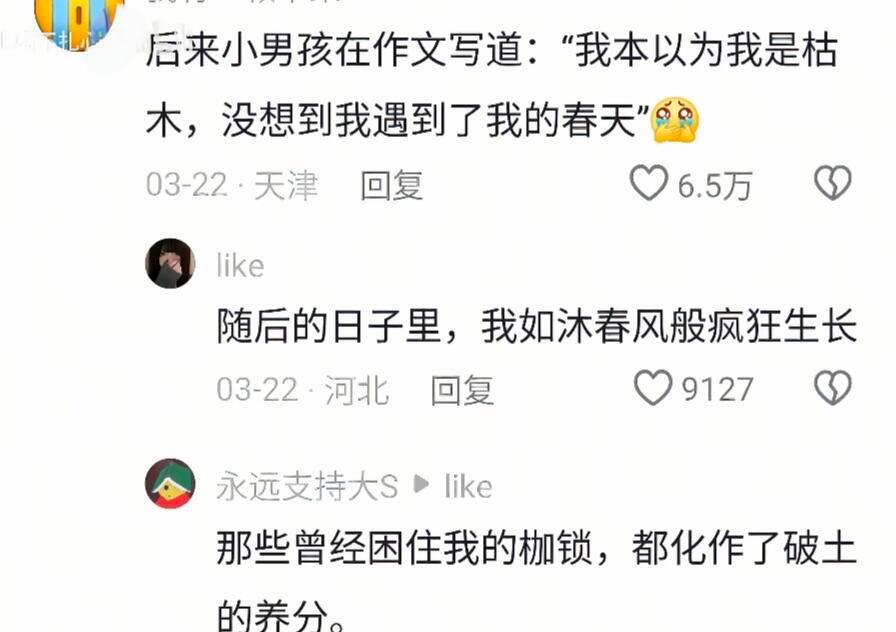The height and width of the screenshot is (632, 896).
Task: Select comment starting with 那些曾经困住我的枷锁
Action: coord(537,580)
